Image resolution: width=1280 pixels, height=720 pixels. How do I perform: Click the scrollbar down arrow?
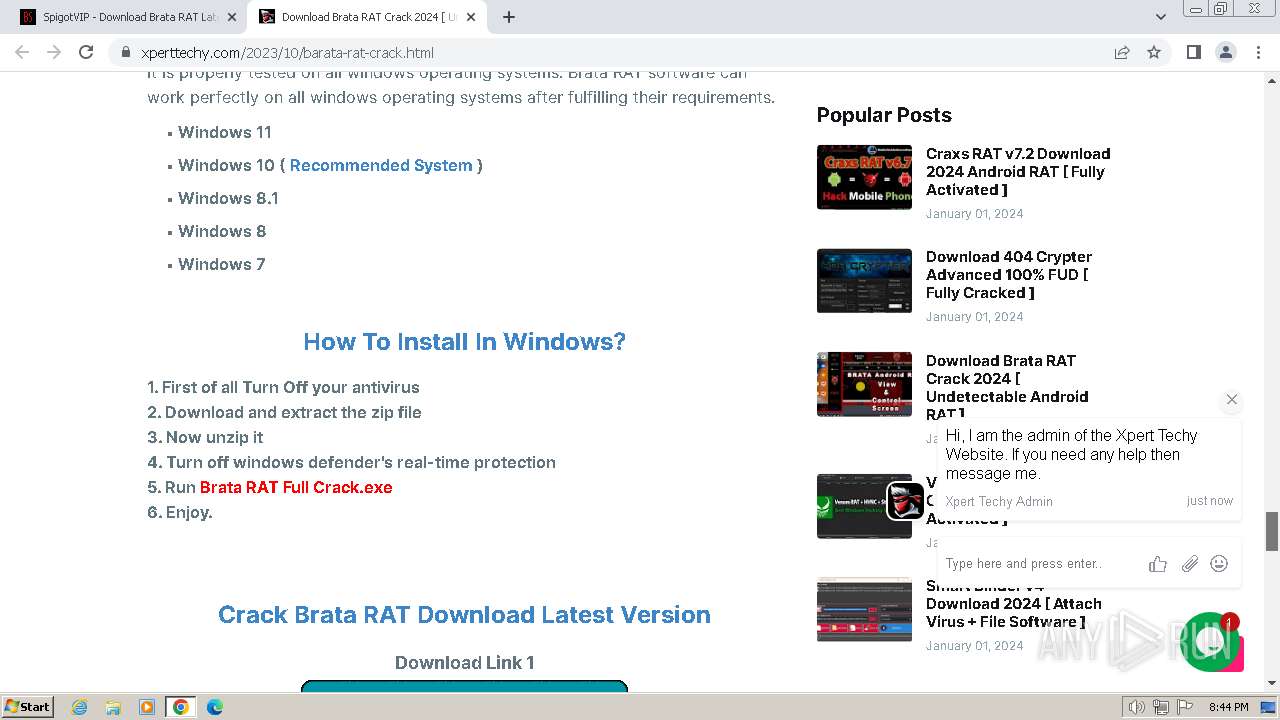tap(1272, 683)
